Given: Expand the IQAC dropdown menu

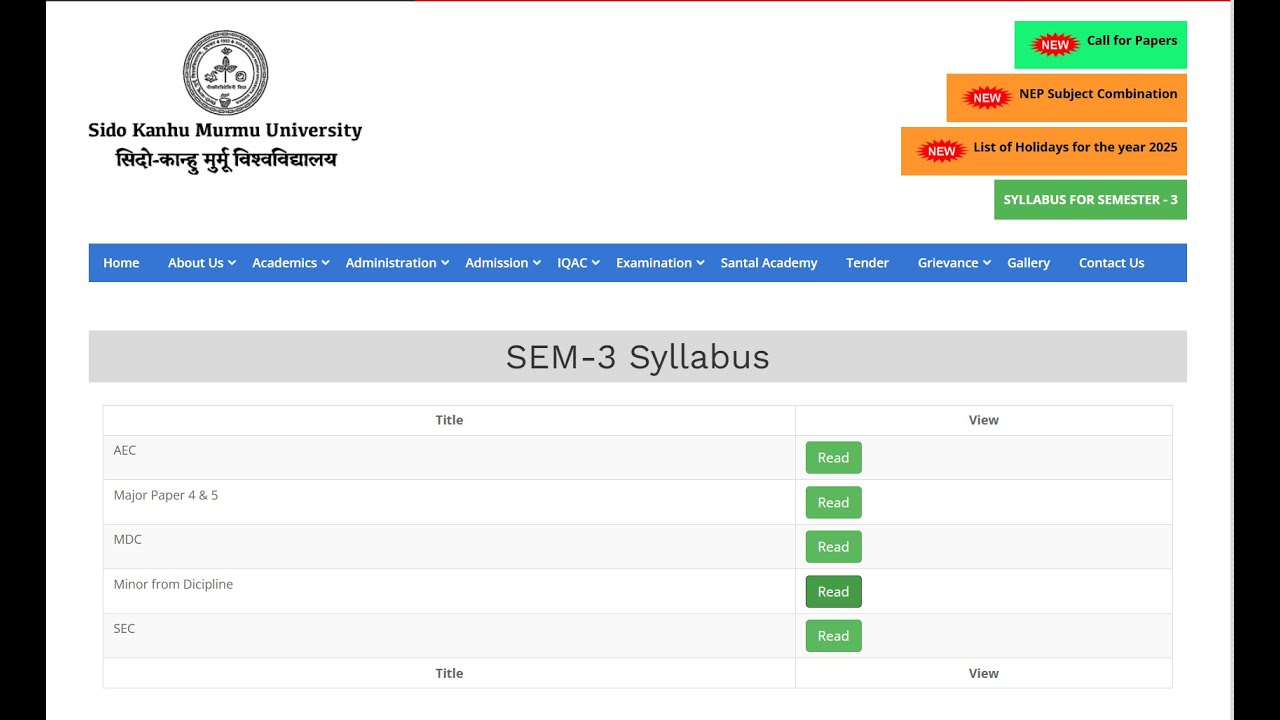Looking at the screenshot, I should point(578,263).
